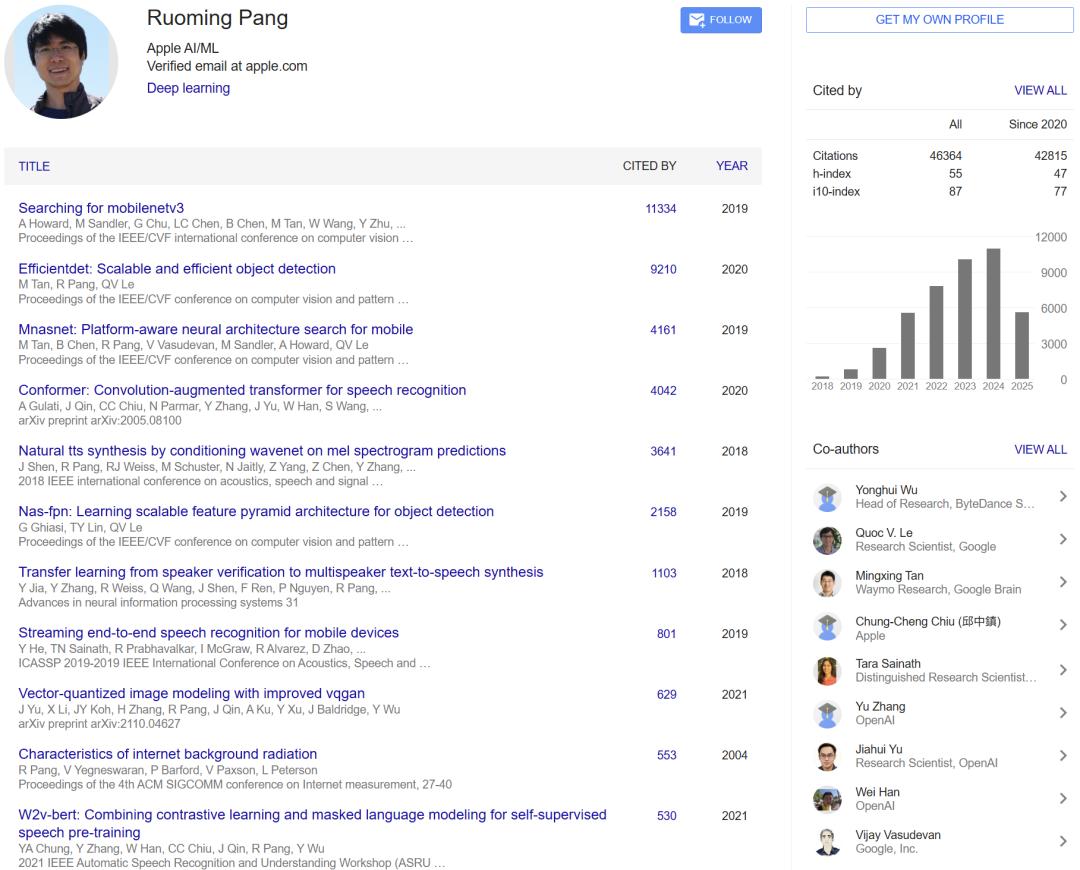Expand chevron next to Yonghui Wu
The width and height of the screenshot is (1080, 870).
click(x=1062, y=497)
